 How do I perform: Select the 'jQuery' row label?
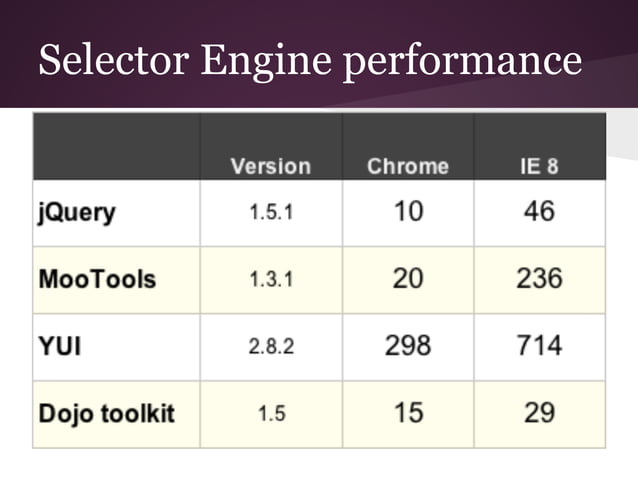point(76,213)
